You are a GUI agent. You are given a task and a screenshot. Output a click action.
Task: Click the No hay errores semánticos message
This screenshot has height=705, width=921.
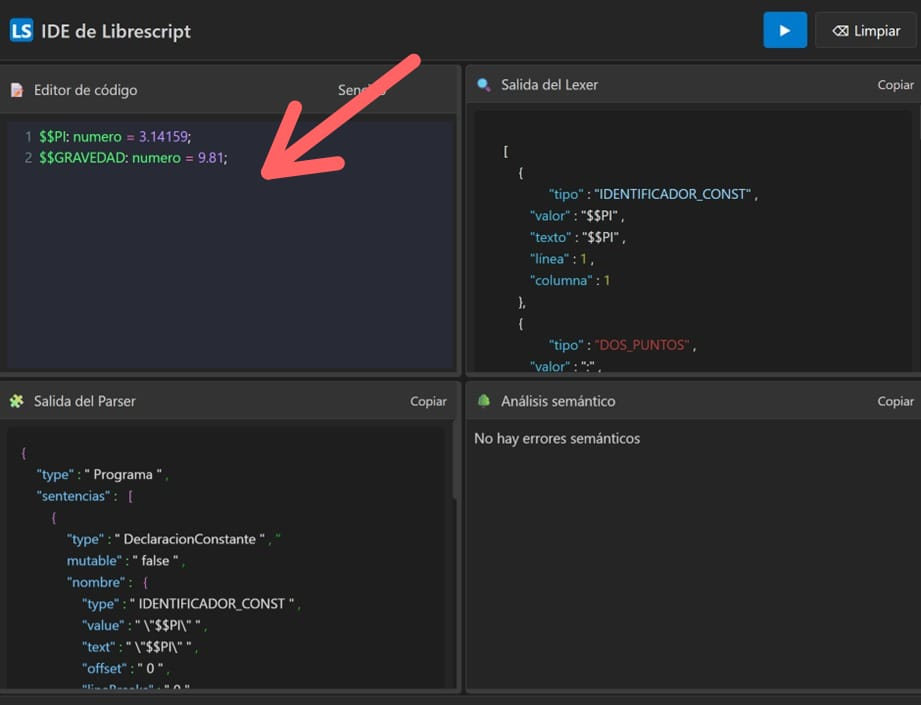point(557,439)
